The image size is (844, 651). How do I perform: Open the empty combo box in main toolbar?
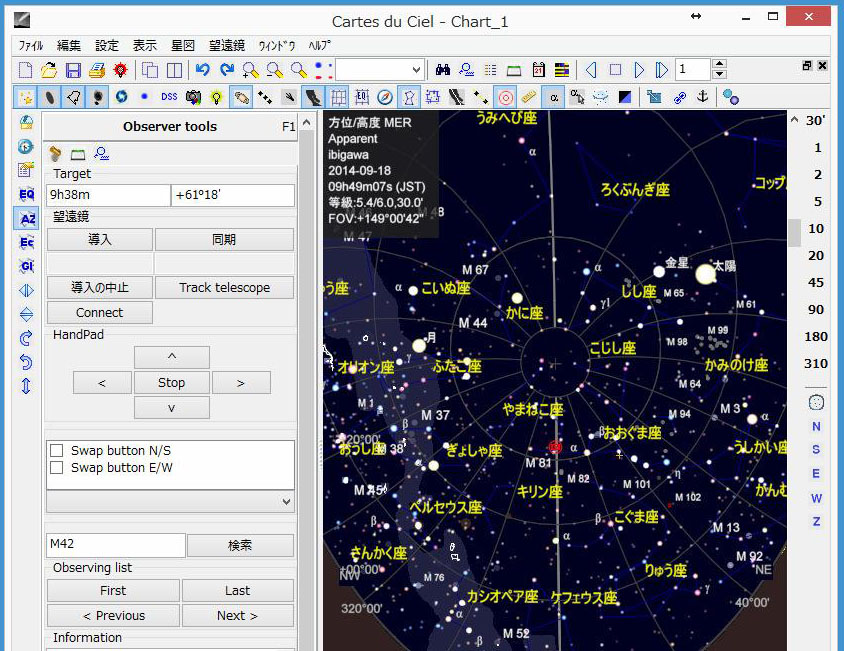click(379, 70)
